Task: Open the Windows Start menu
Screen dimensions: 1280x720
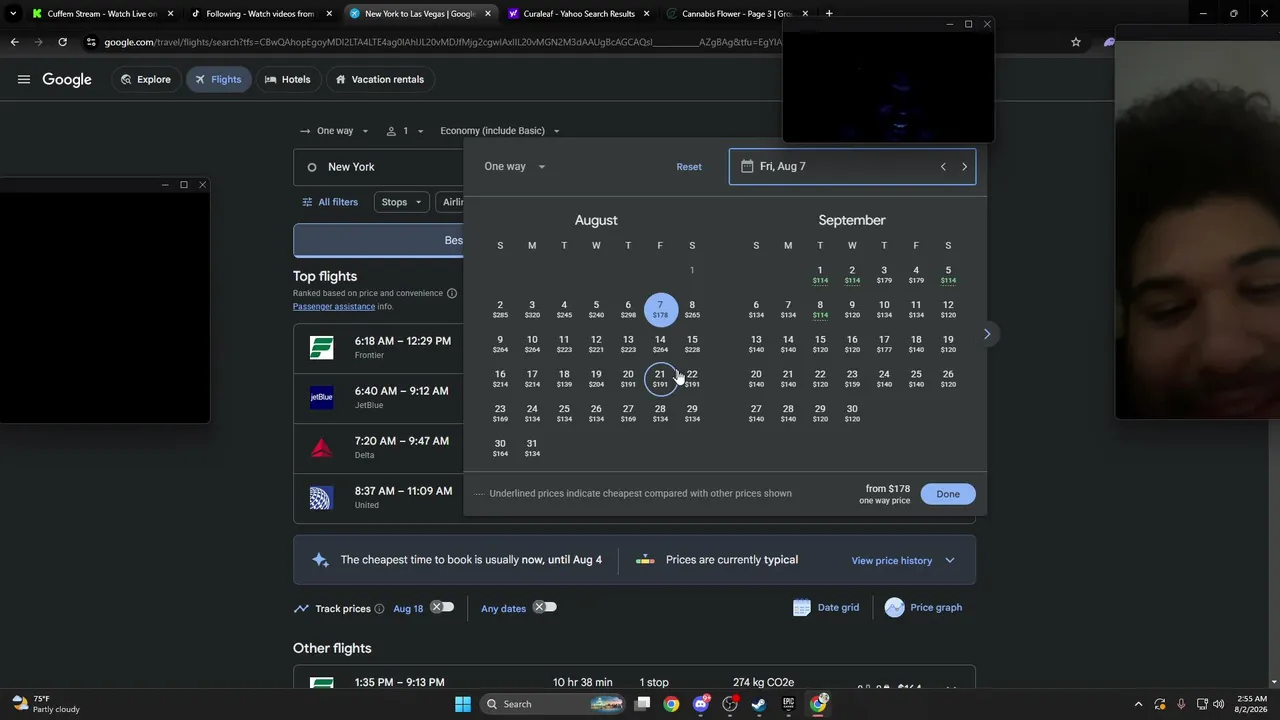Action: [463, 704]
